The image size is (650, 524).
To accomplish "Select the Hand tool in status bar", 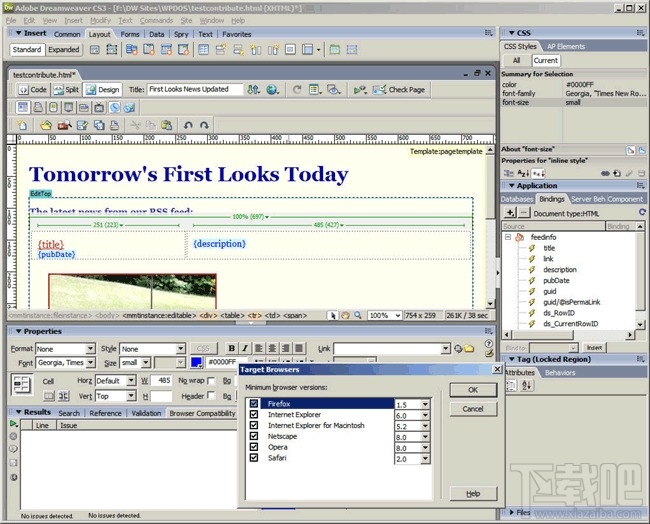I will (x=345, y=315).
